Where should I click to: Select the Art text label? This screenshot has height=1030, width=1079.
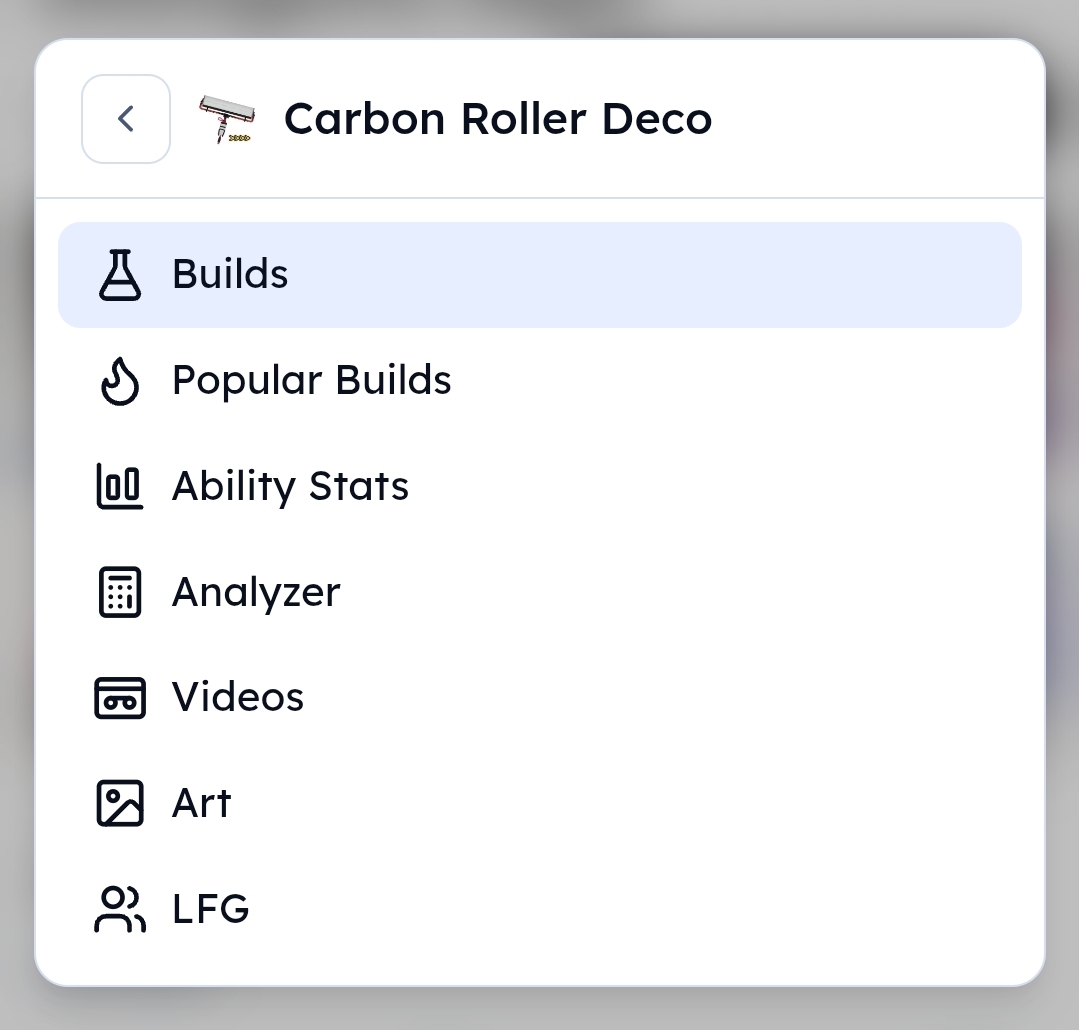[202, 803]
